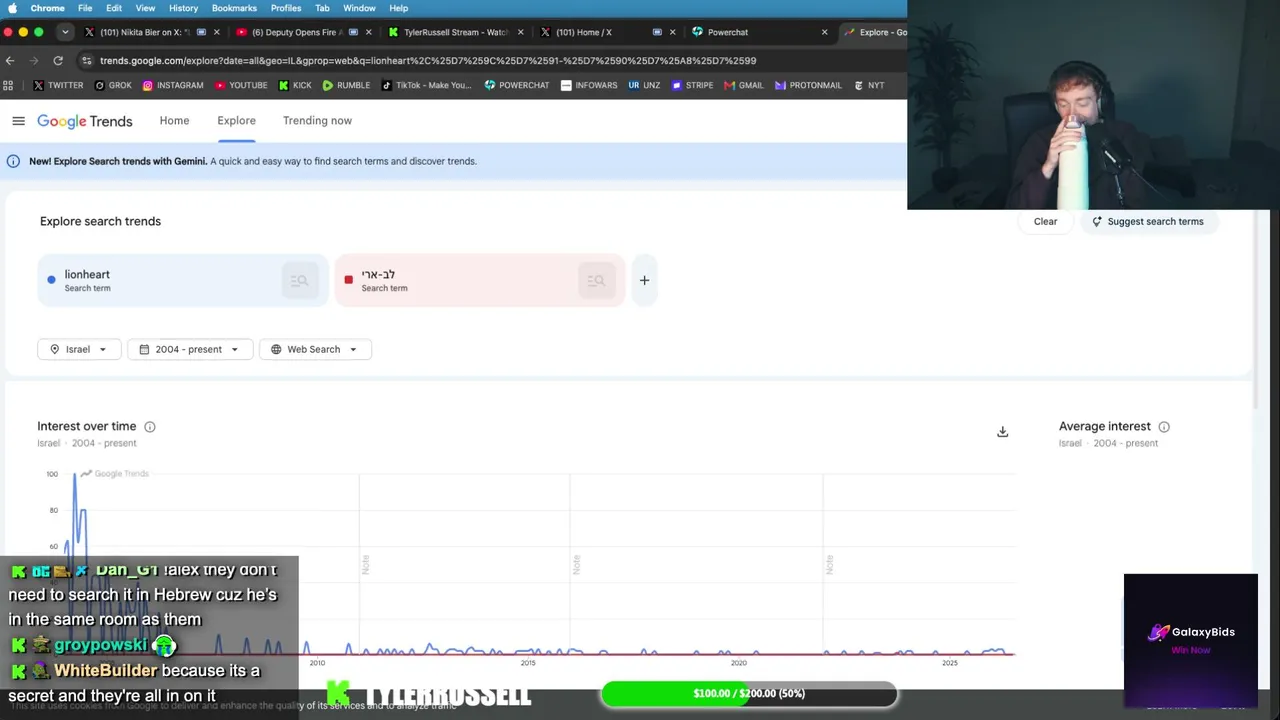Show info about Average interest

1164,427
